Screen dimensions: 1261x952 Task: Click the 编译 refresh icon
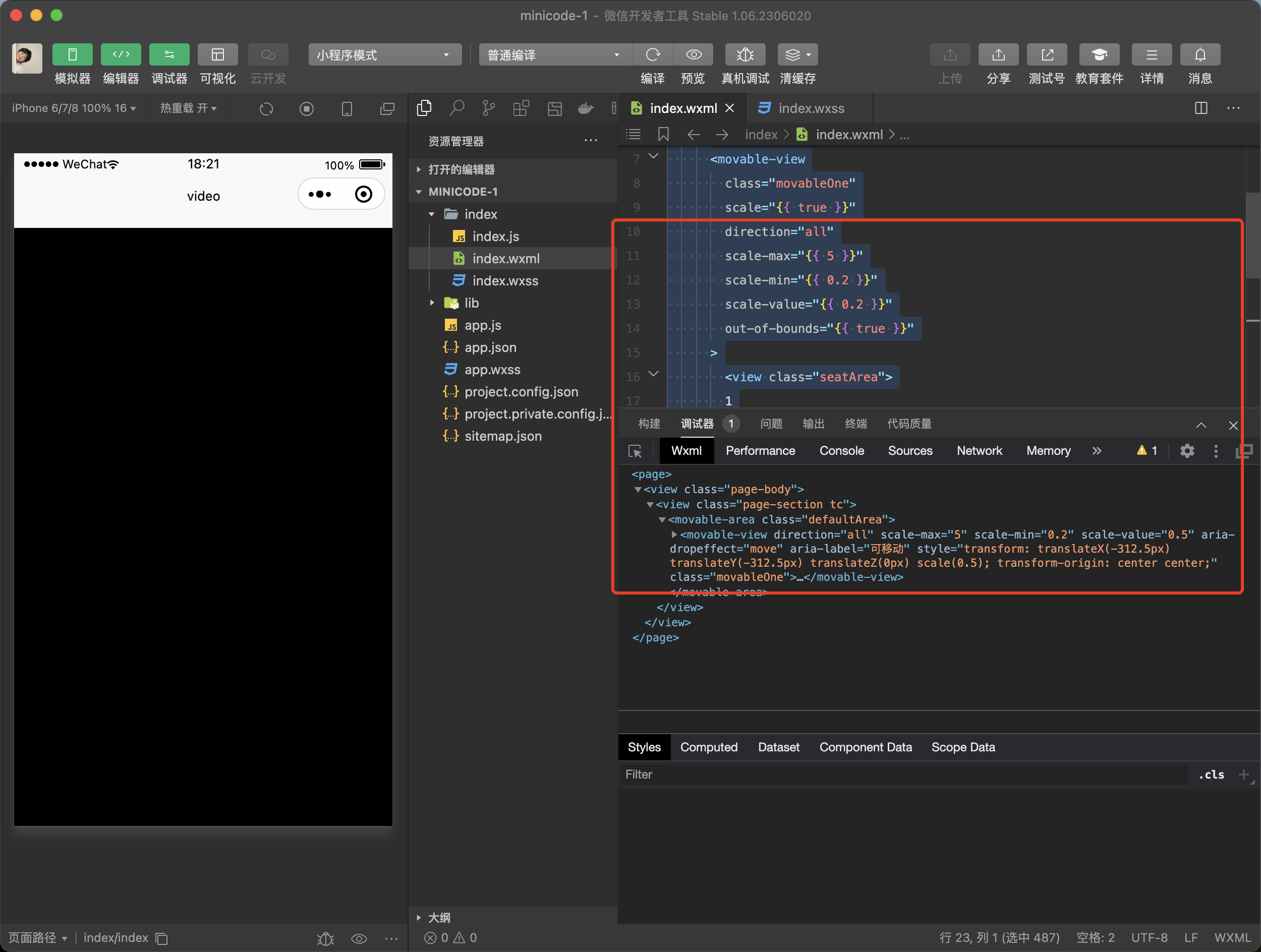(x=652, y=54)
